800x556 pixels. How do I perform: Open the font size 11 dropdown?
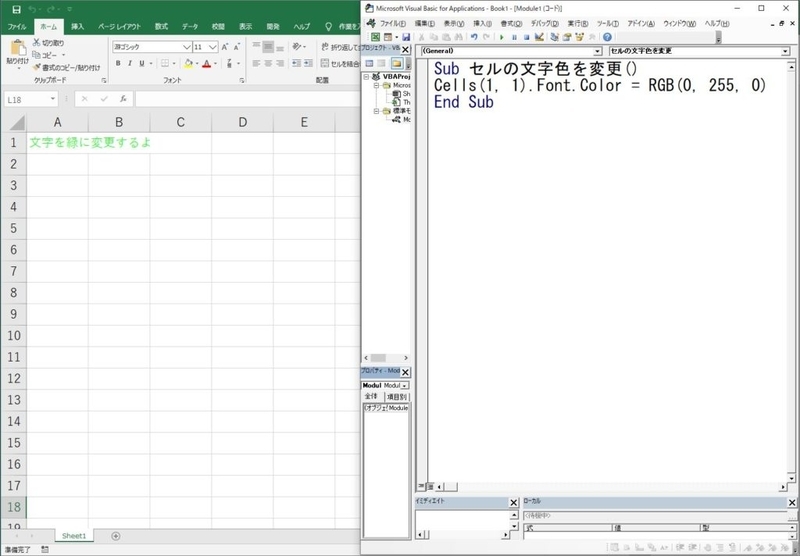pos(213,47)
